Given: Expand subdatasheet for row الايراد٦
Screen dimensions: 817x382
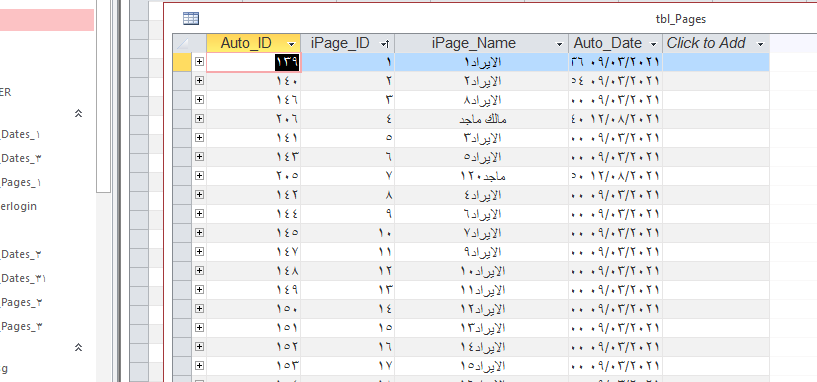Looking at the screenshot, I should tap(199, 214).
